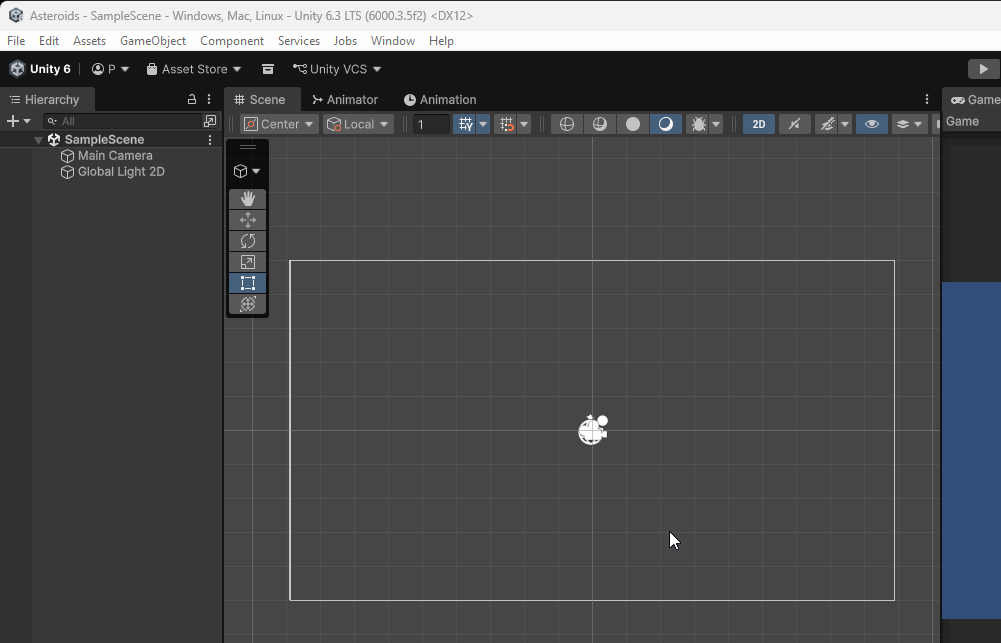Open the tool overlay cube dropdown

tap(247, 171)
